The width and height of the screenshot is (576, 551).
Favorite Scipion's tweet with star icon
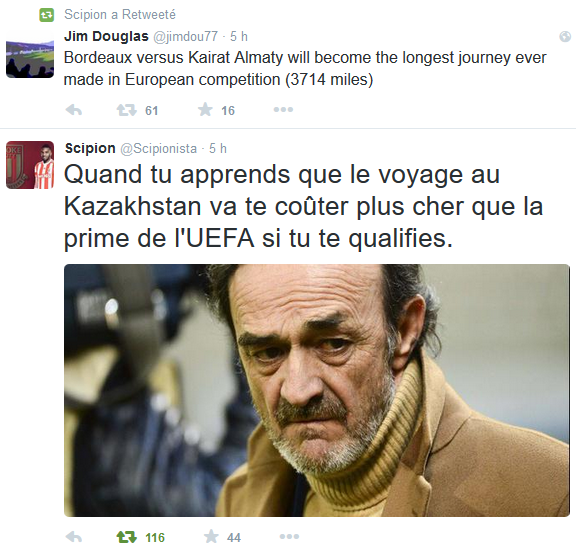tap(211, 537)
